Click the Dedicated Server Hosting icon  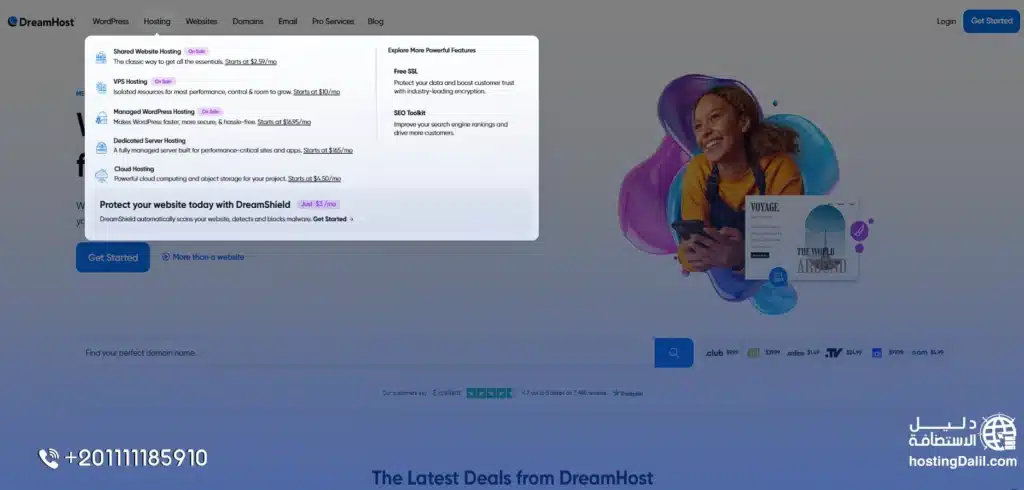pos(101,146)
